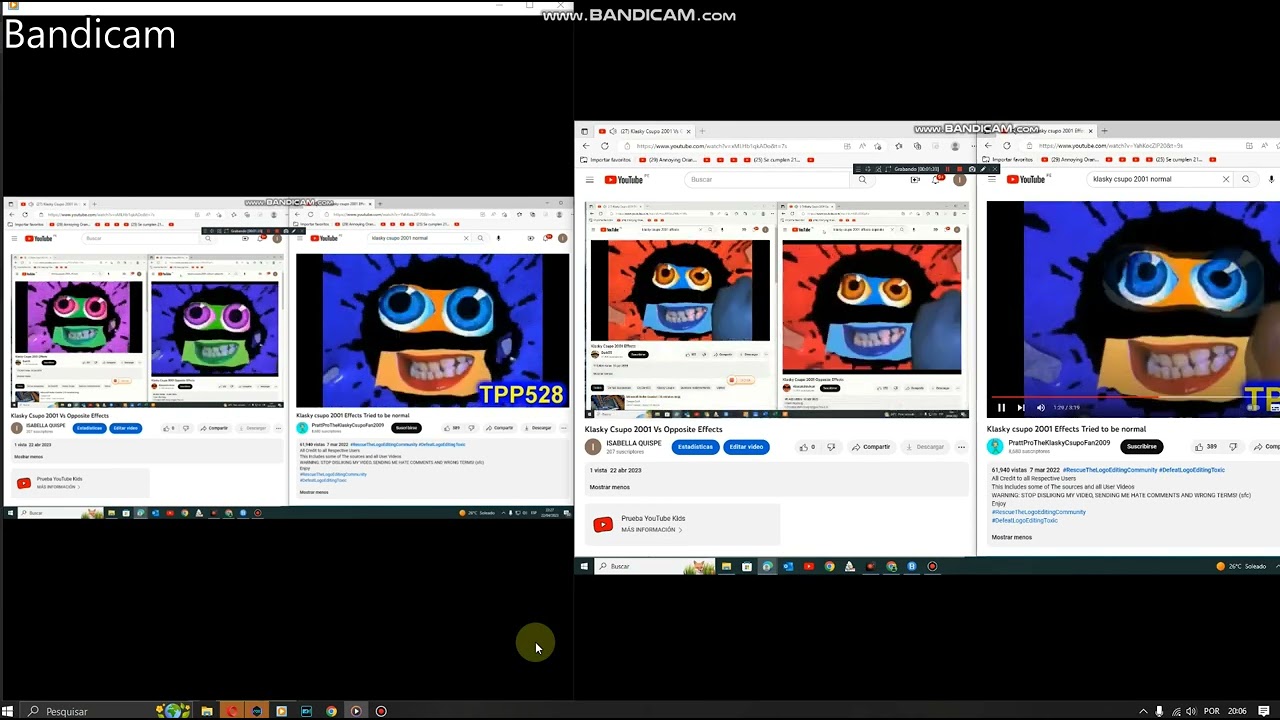Pause the Klasky csupo Effects video player
Image resolution: width=1280 pixels, height=720 pixels.
pos(1001,408)
